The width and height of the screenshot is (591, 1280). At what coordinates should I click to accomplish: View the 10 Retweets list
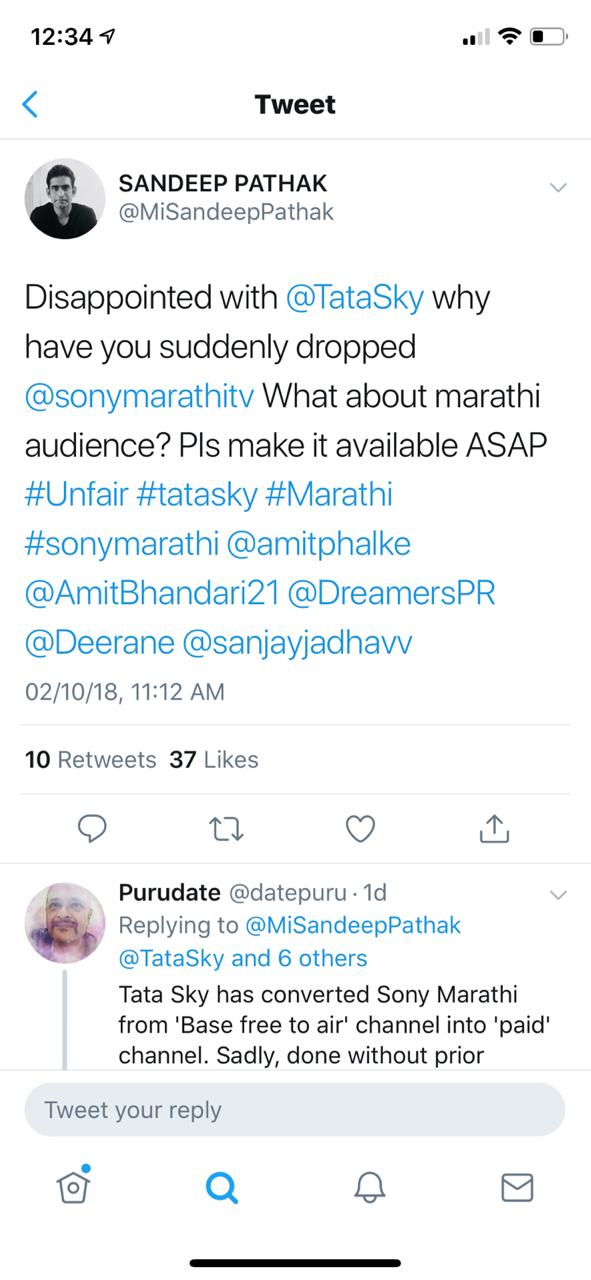[x=90, y=760]
